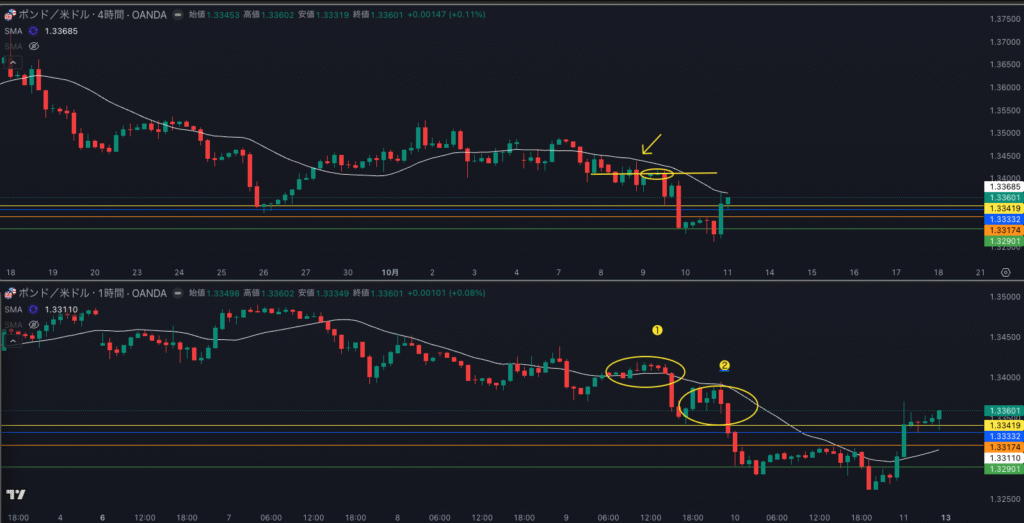This screenshot has height=523, width=1024.
Task: Click the TradingView logo in the bottom-left corner
Action: (15, 494)
